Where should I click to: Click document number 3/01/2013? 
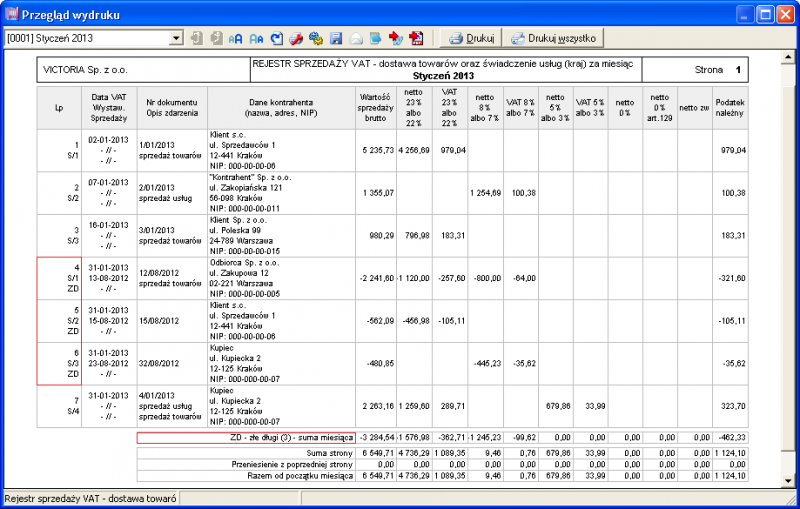pyautogui.click(x=157, y=230)
